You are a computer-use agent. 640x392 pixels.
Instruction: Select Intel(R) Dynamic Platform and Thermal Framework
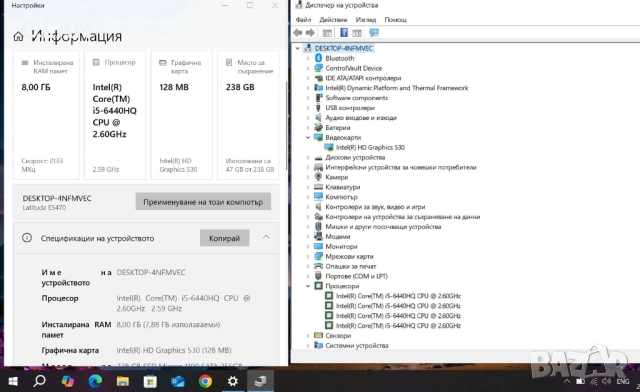point(396,88)
